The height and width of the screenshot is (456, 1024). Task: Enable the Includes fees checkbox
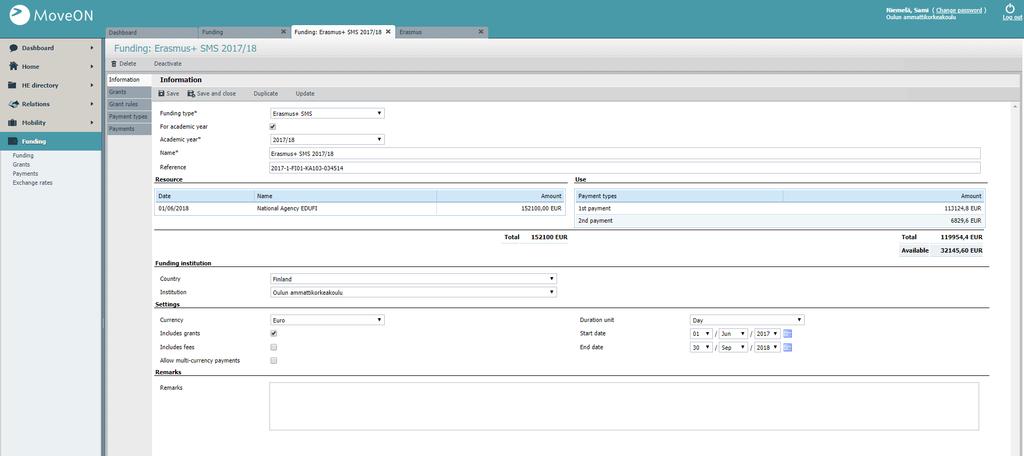273,347
